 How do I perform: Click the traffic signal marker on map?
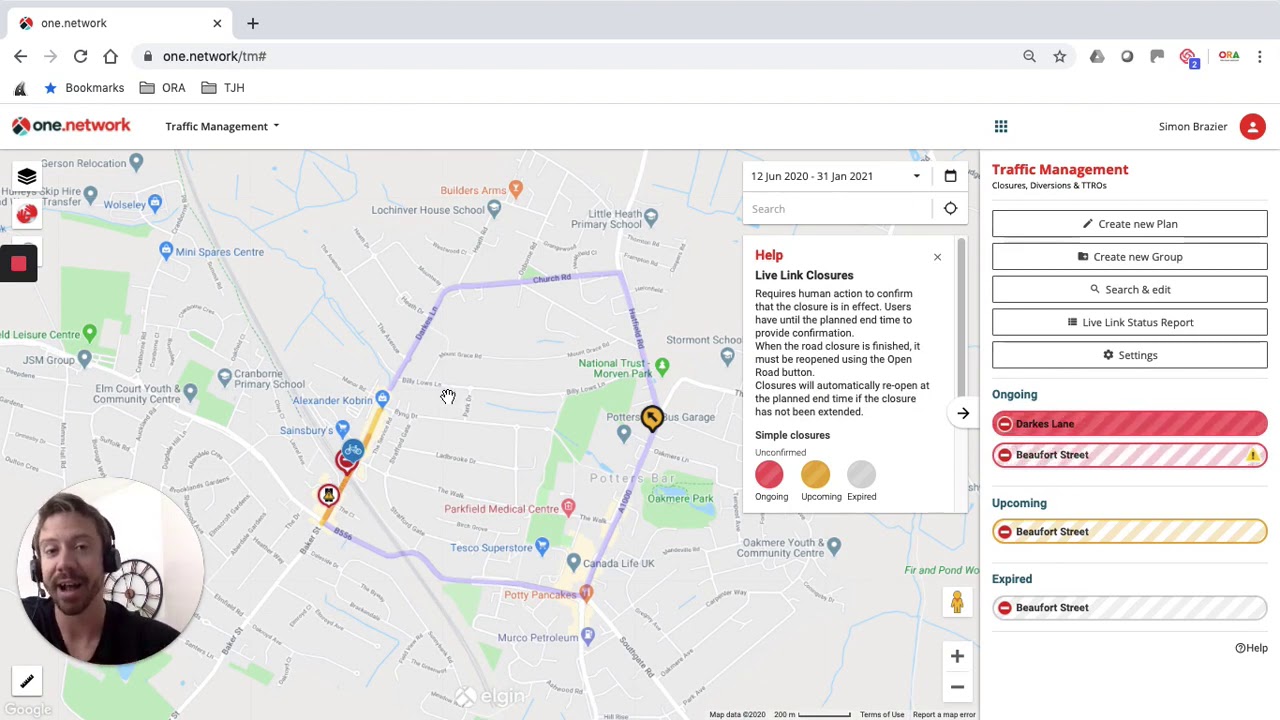[328, 495]
